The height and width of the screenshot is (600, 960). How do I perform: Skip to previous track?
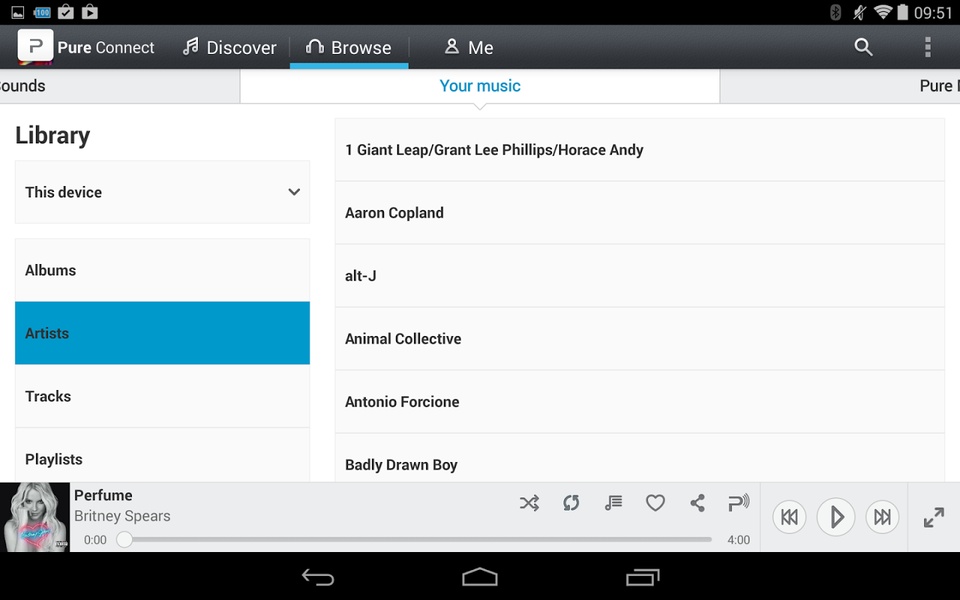pyautogui.click(x=789, y=517)
